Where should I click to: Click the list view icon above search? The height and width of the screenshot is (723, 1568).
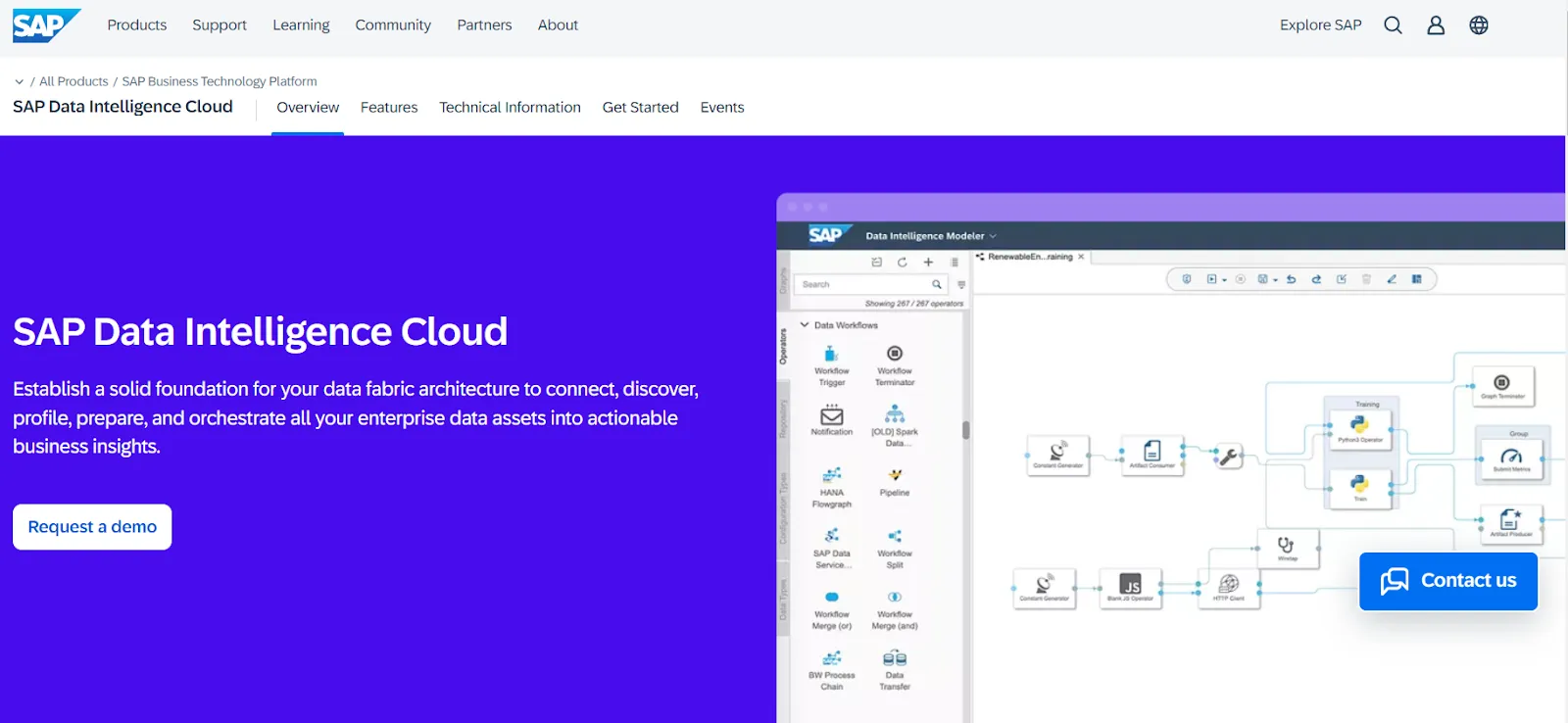point(955,262)
